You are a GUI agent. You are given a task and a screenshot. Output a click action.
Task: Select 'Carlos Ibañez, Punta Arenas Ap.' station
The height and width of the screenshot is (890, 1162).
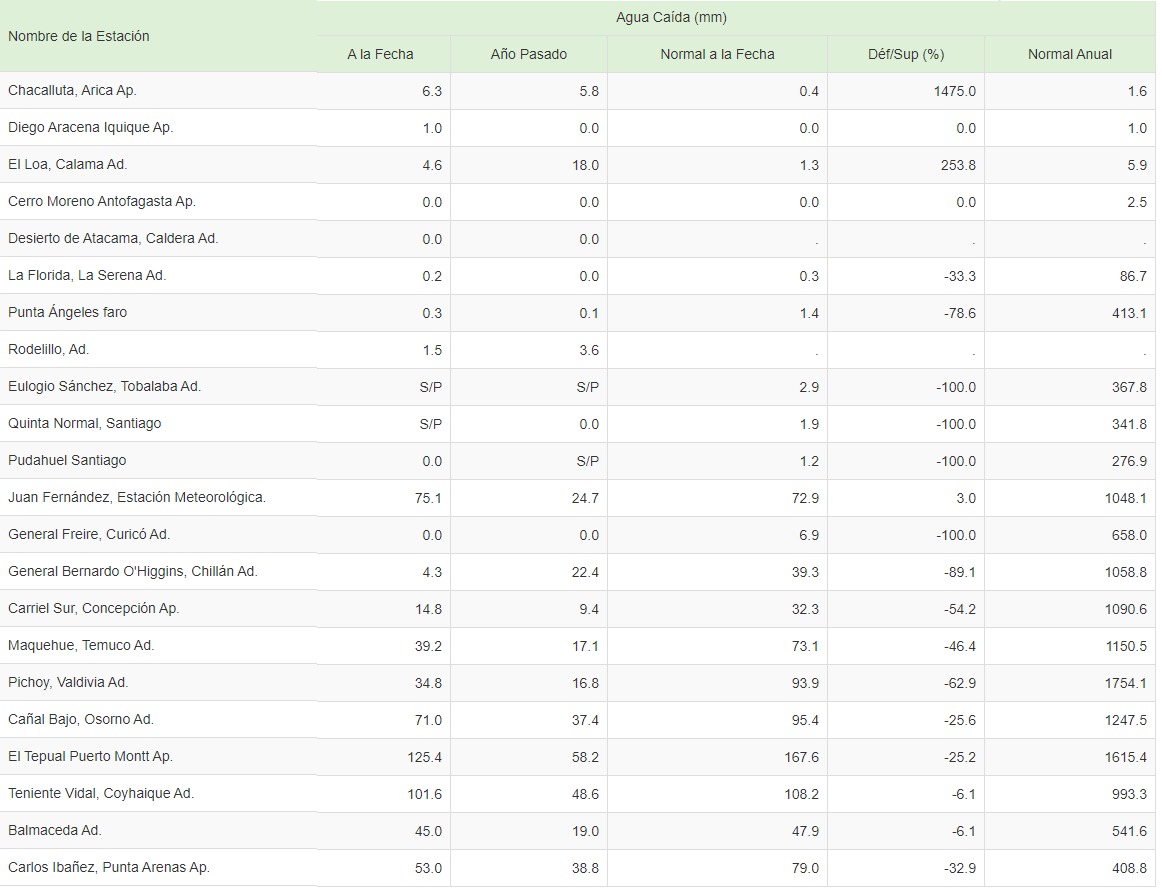109,868
